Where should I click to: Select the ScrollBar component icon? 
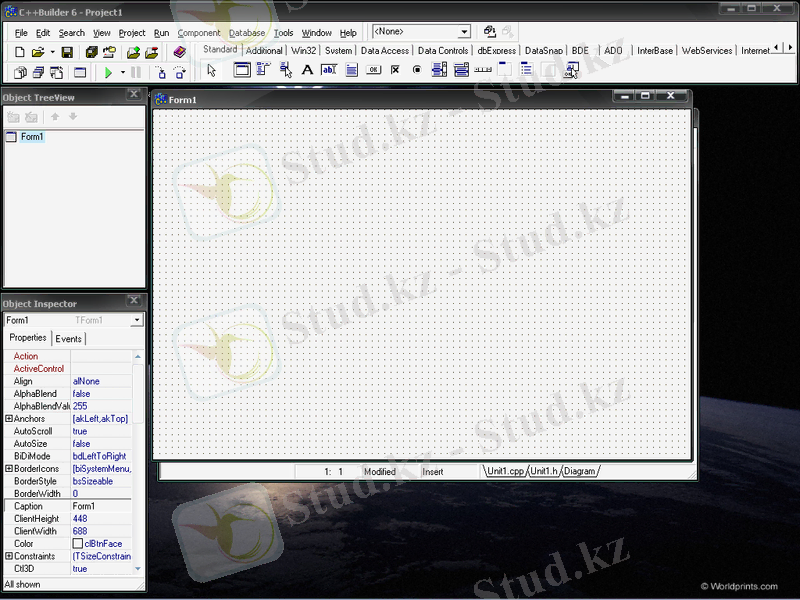coord(483,70)
